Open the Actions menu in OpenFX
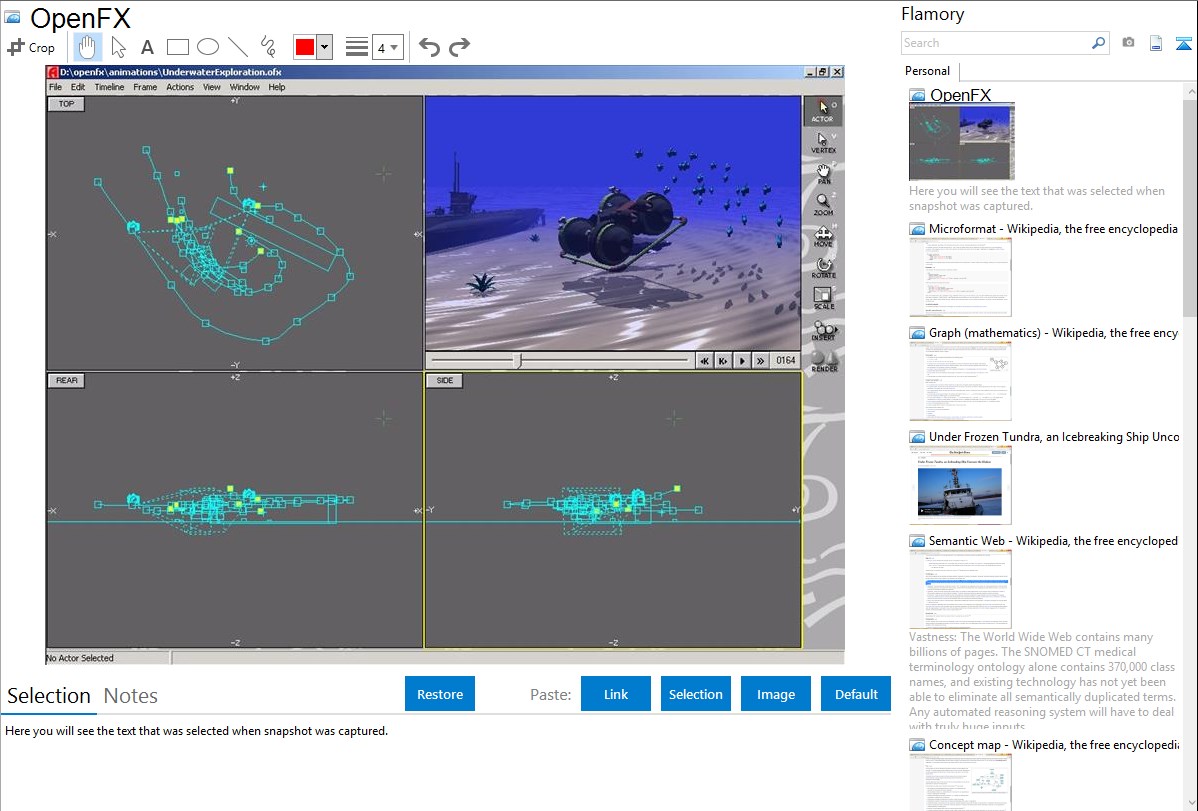1198x811 pixels. click(180, 87)
